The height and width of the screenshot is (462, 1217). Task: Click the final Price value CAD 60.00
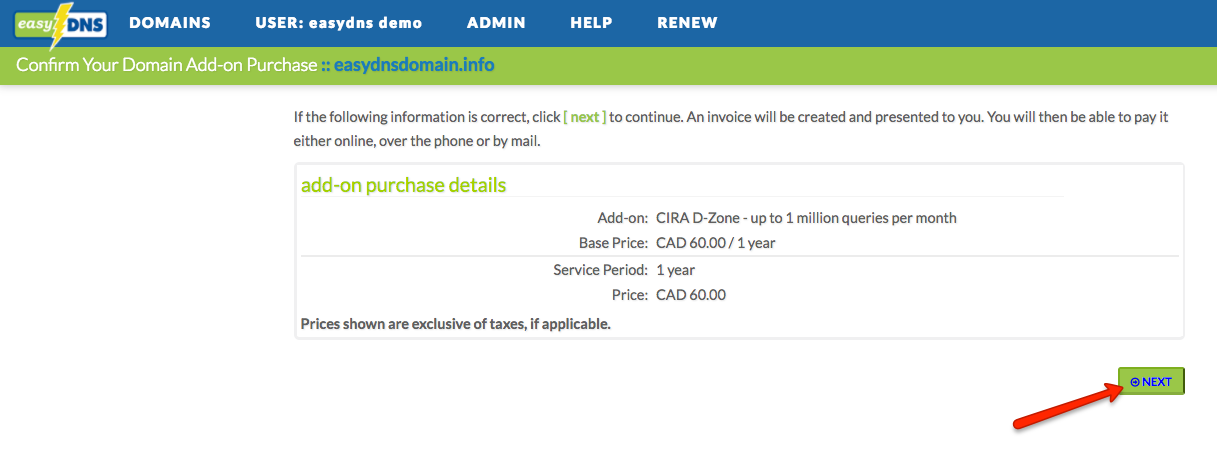click(691, 295)
